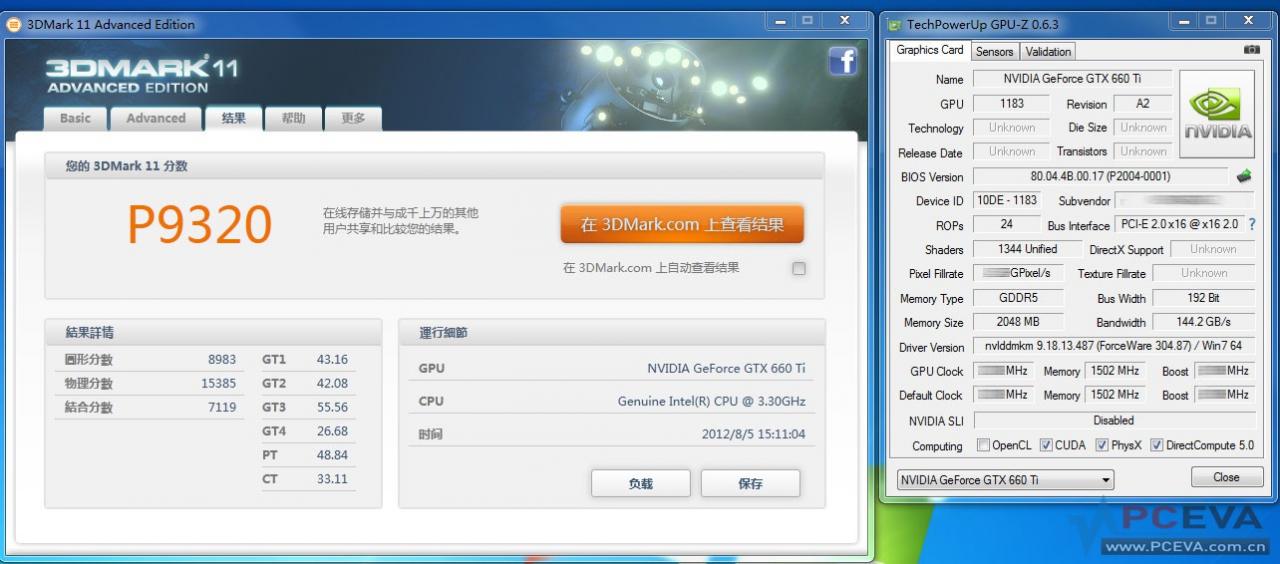The height and width of the screenshot is (564, 1280).
Task: Click the combined score 7119
Action: click(223, 408)
